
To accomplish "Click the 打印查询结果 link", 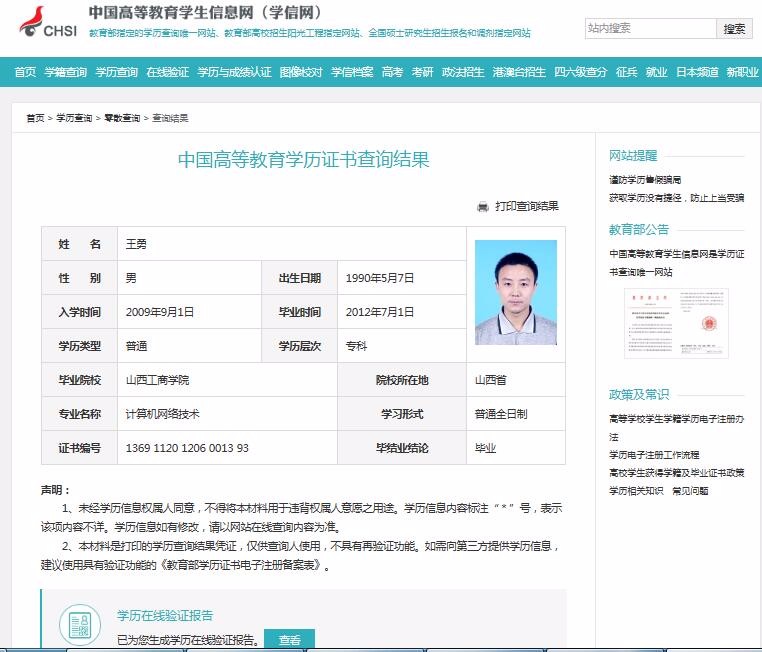I will [527, 206].
